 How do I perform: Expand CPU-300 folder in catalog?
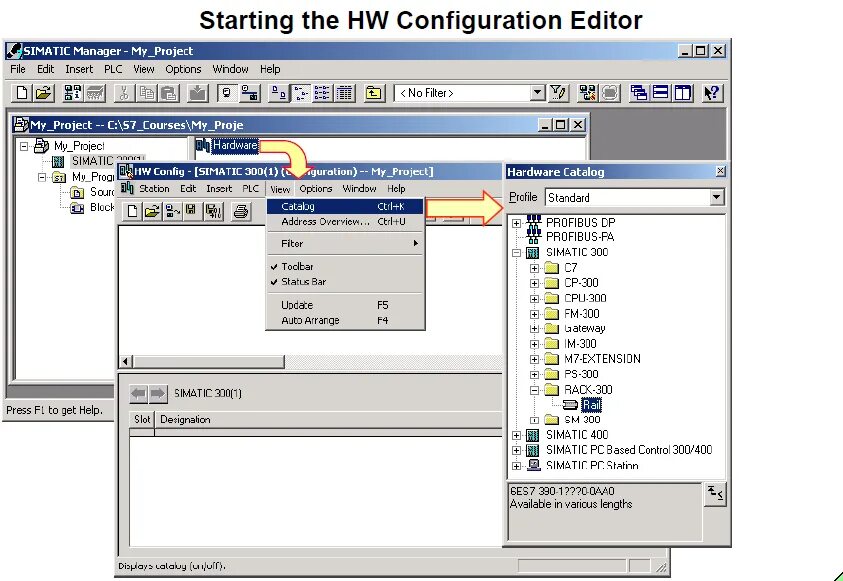[534, 299]
